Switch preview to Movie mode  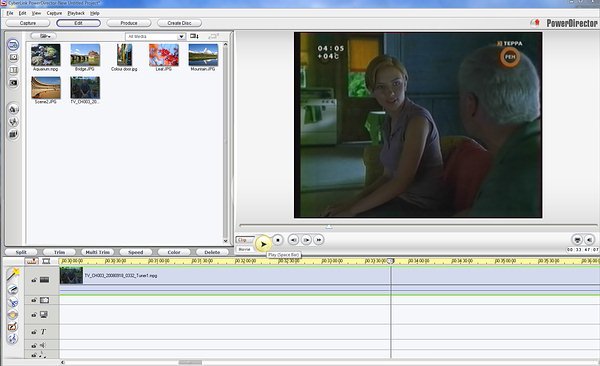pyautogui.click(x=245, y=249)
